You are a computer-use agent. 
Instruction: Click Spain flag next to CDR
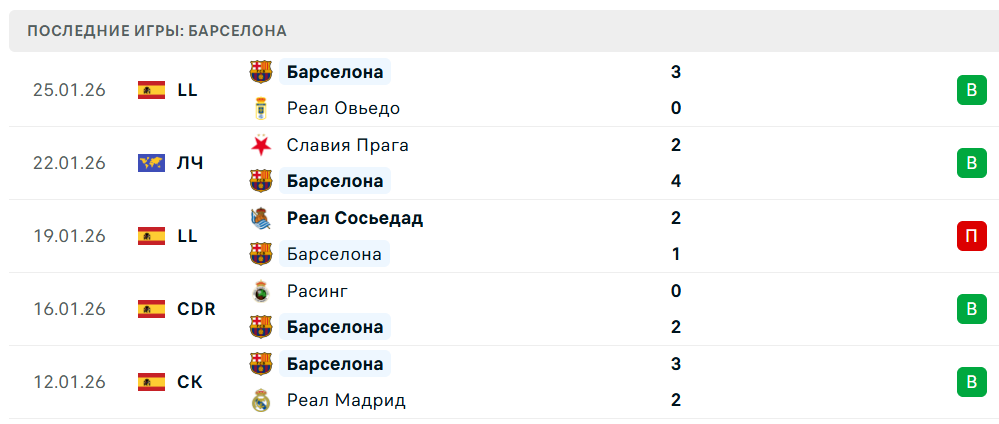coord(151,309)
